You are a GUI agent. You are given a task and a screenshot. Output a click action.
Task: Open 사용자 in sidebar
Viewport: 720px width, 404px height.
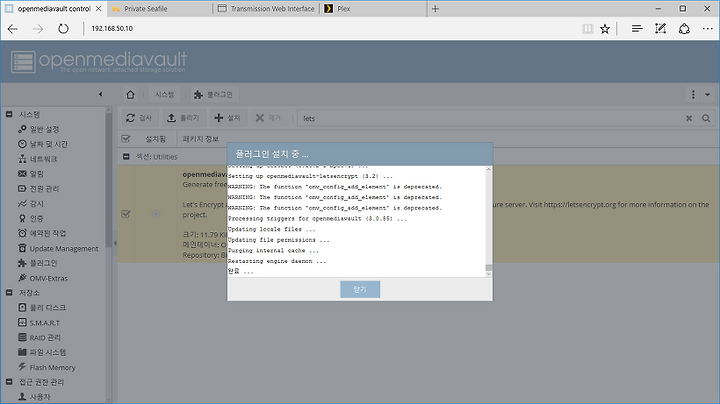pyautogui.click(x=34, y=397)
